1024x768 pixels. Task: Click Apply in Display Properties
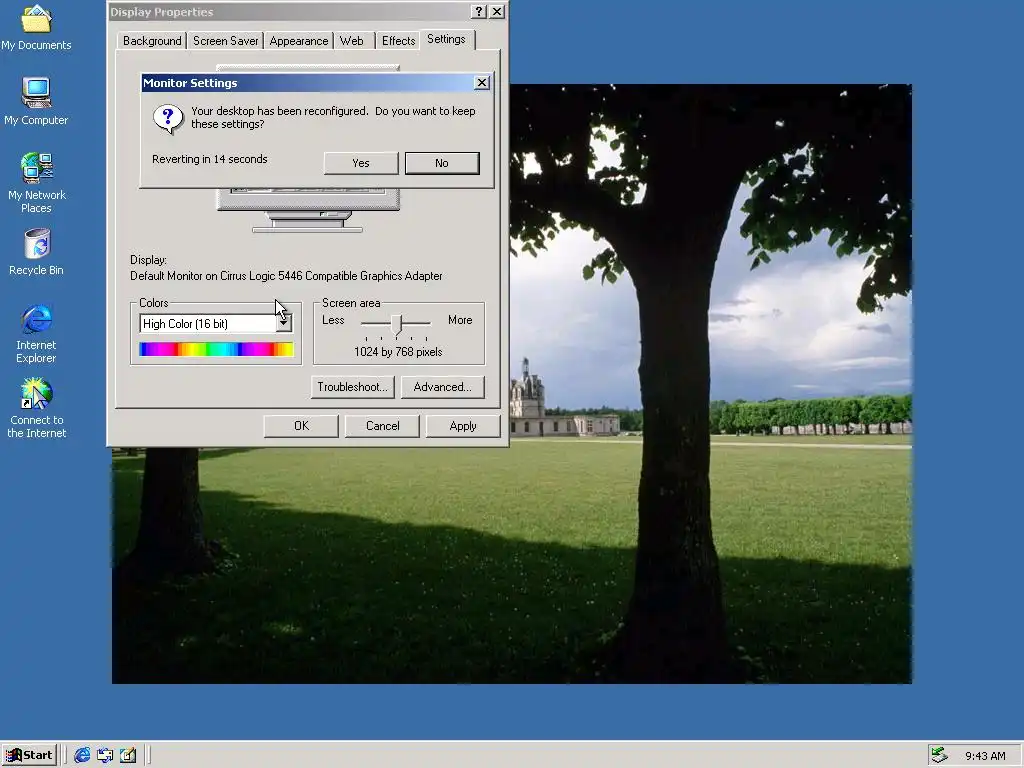[463, 426]
